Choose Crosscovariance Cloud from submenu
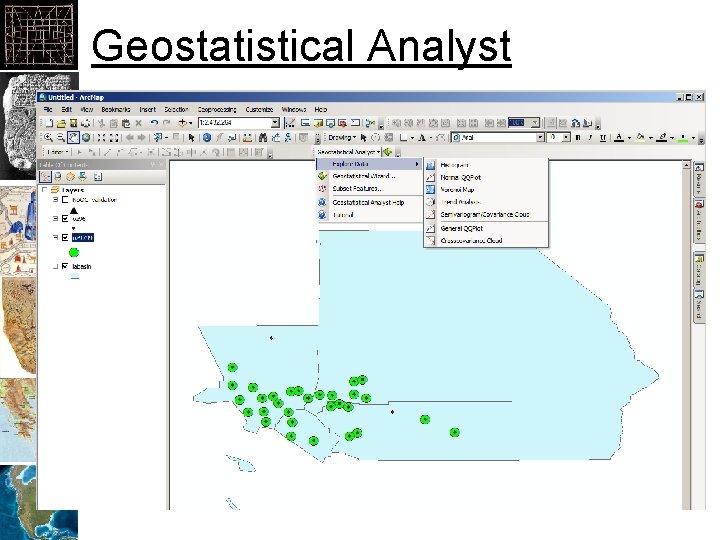720x540 pixels. (x=486, y=241)
